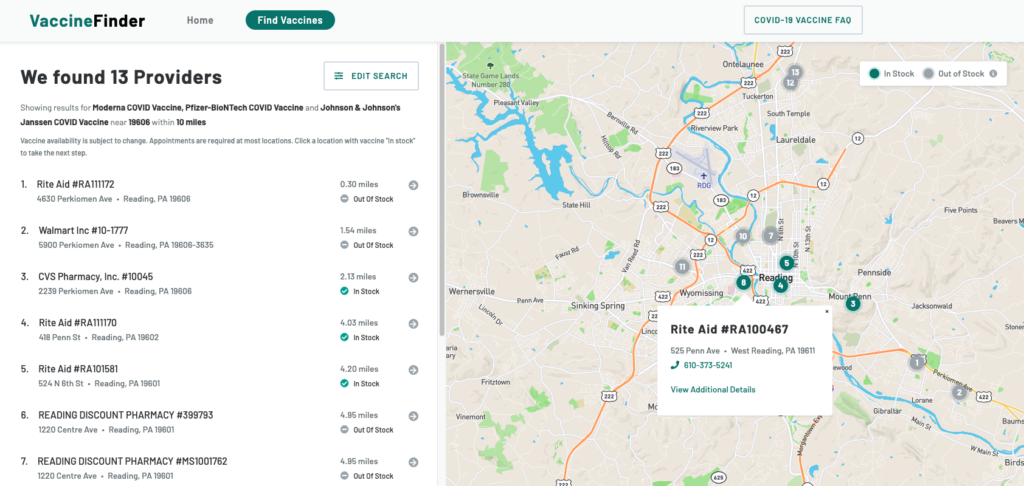Expand details arrow for Rite Aid #RA101581
Image resolution: width=1024 pixels, height=486 pixels.
click(x=413, y=369)
